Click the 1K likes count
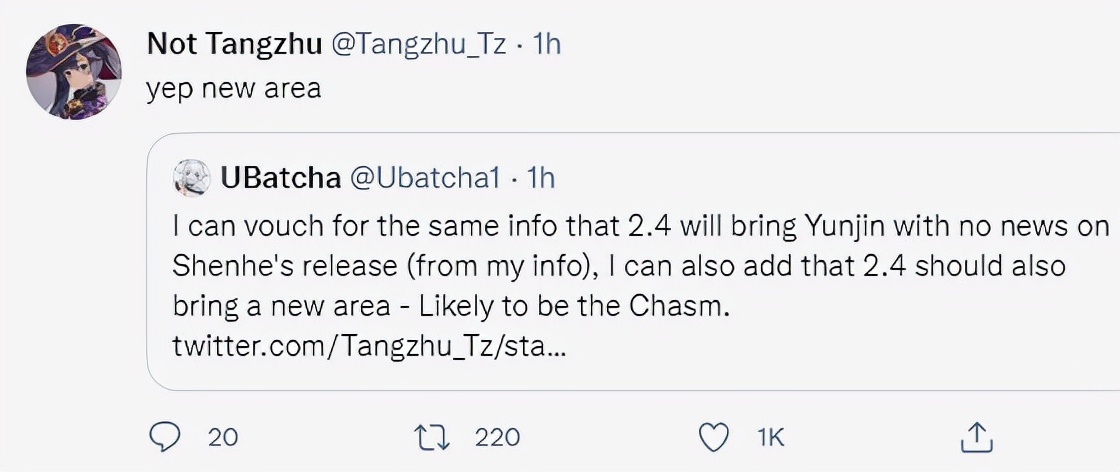Screen dimensions: 1120x472 point(771,437)
